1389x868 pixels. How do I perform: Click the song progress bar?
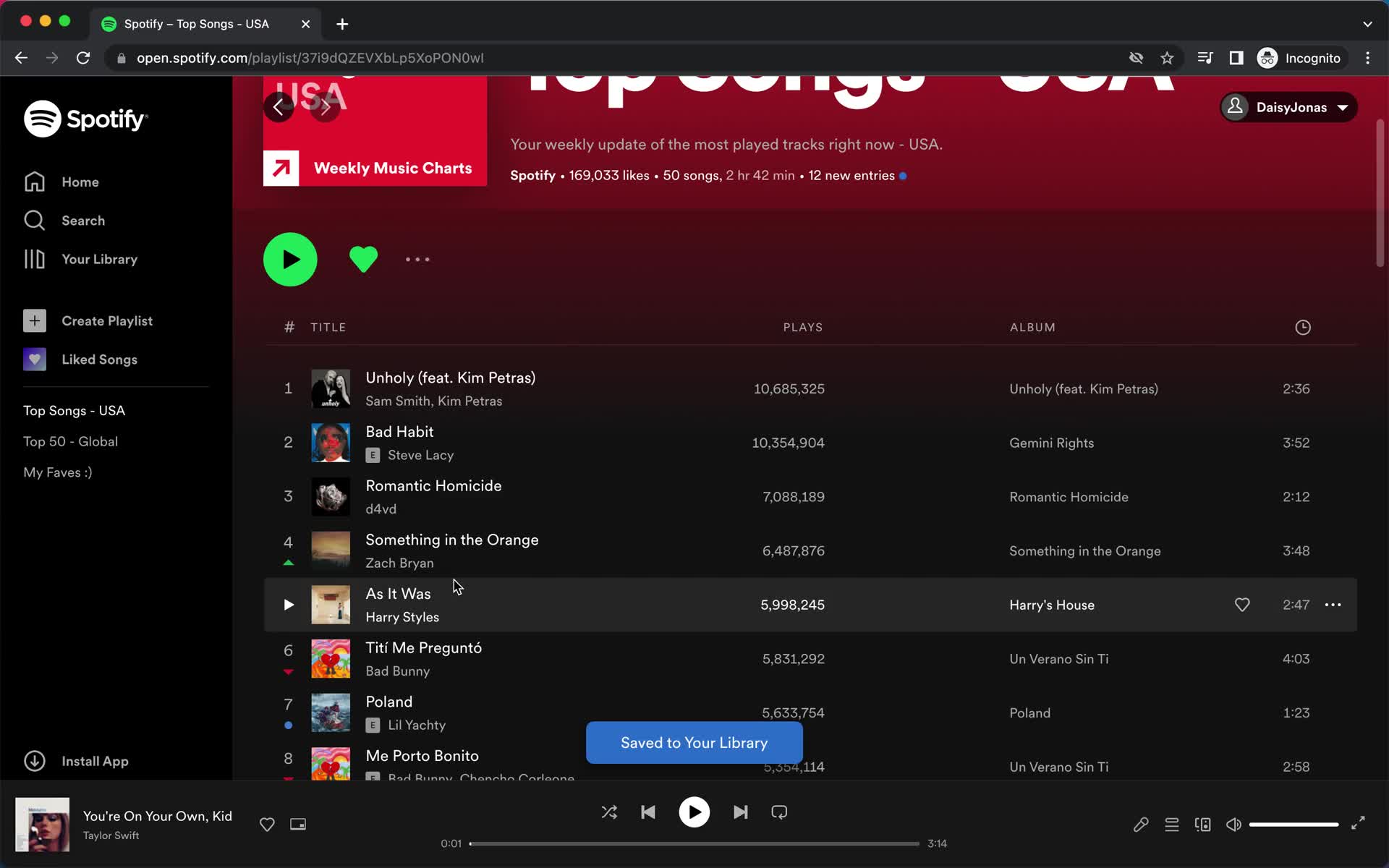pyautogui.click(x=694, y=843)
